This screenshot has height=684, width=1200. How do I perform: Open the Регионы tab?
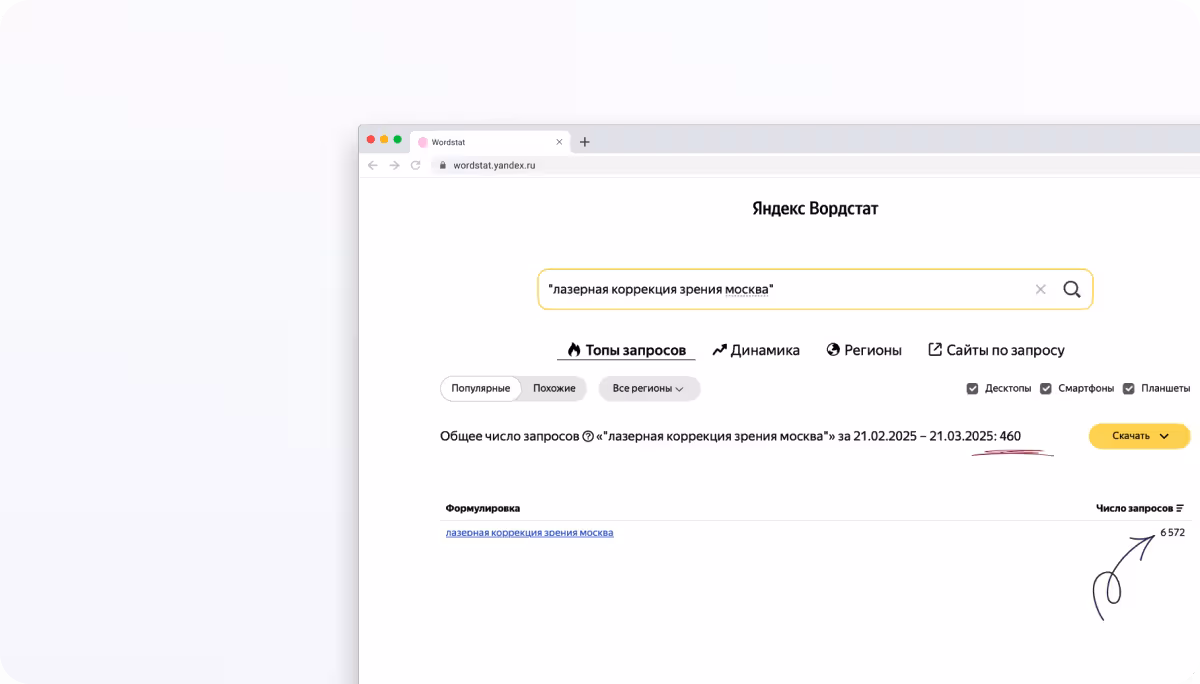tap(864, 350)
